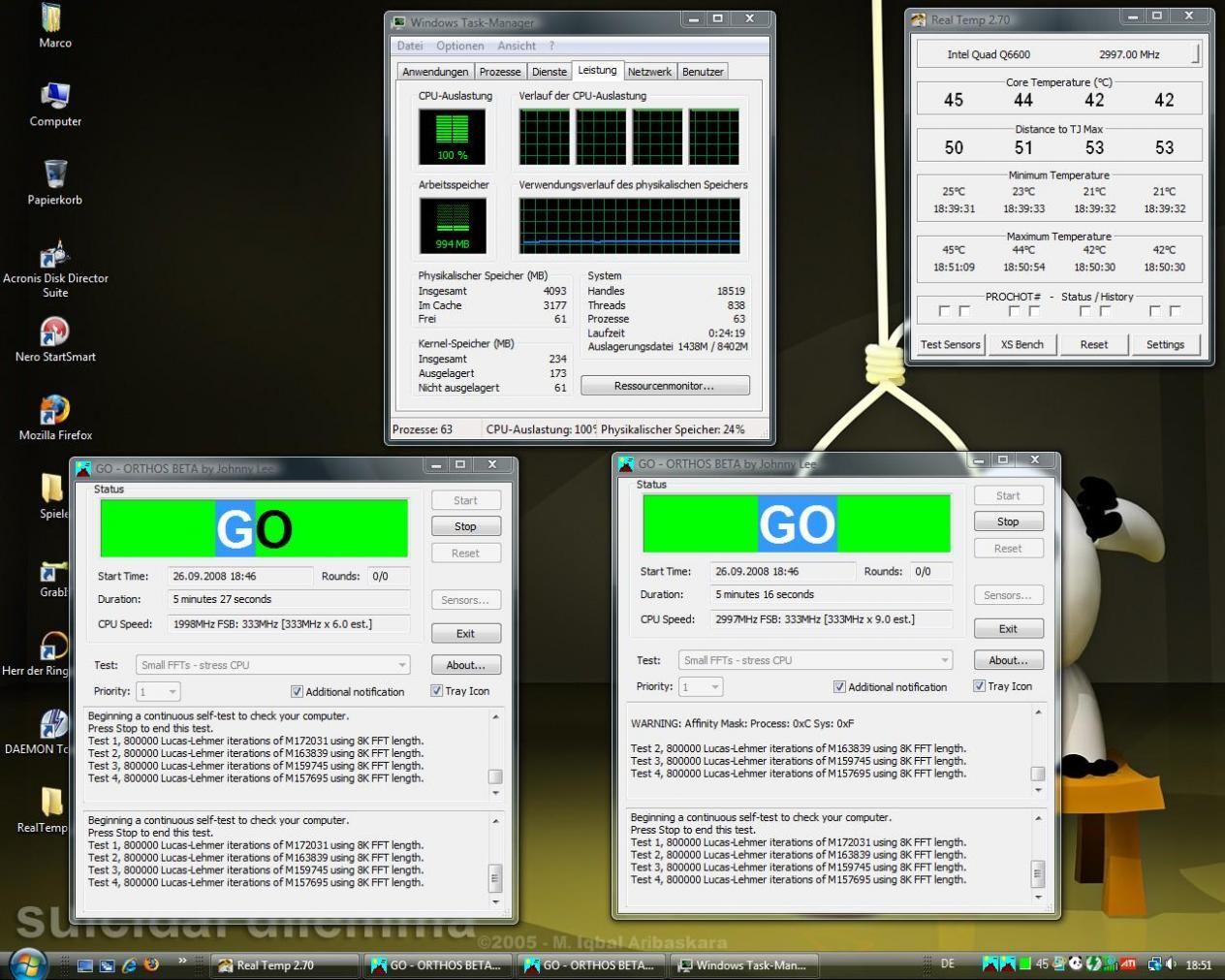Click the 1998MHz ORTHOS window title icon
Screen dimensions: 1225x980
(84, 468)
